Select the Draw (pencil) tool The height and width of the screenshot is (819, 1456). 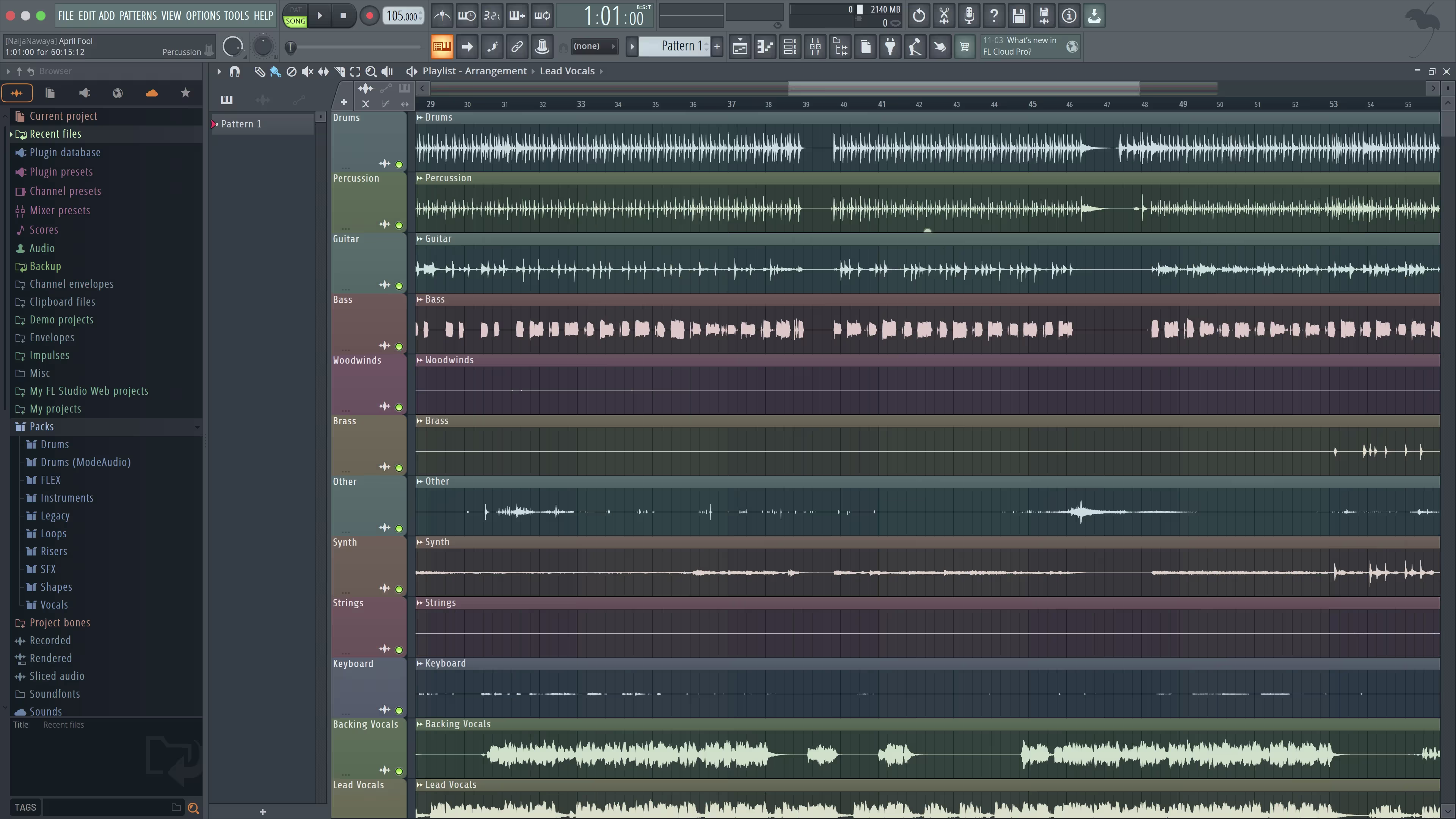[259, 72]
